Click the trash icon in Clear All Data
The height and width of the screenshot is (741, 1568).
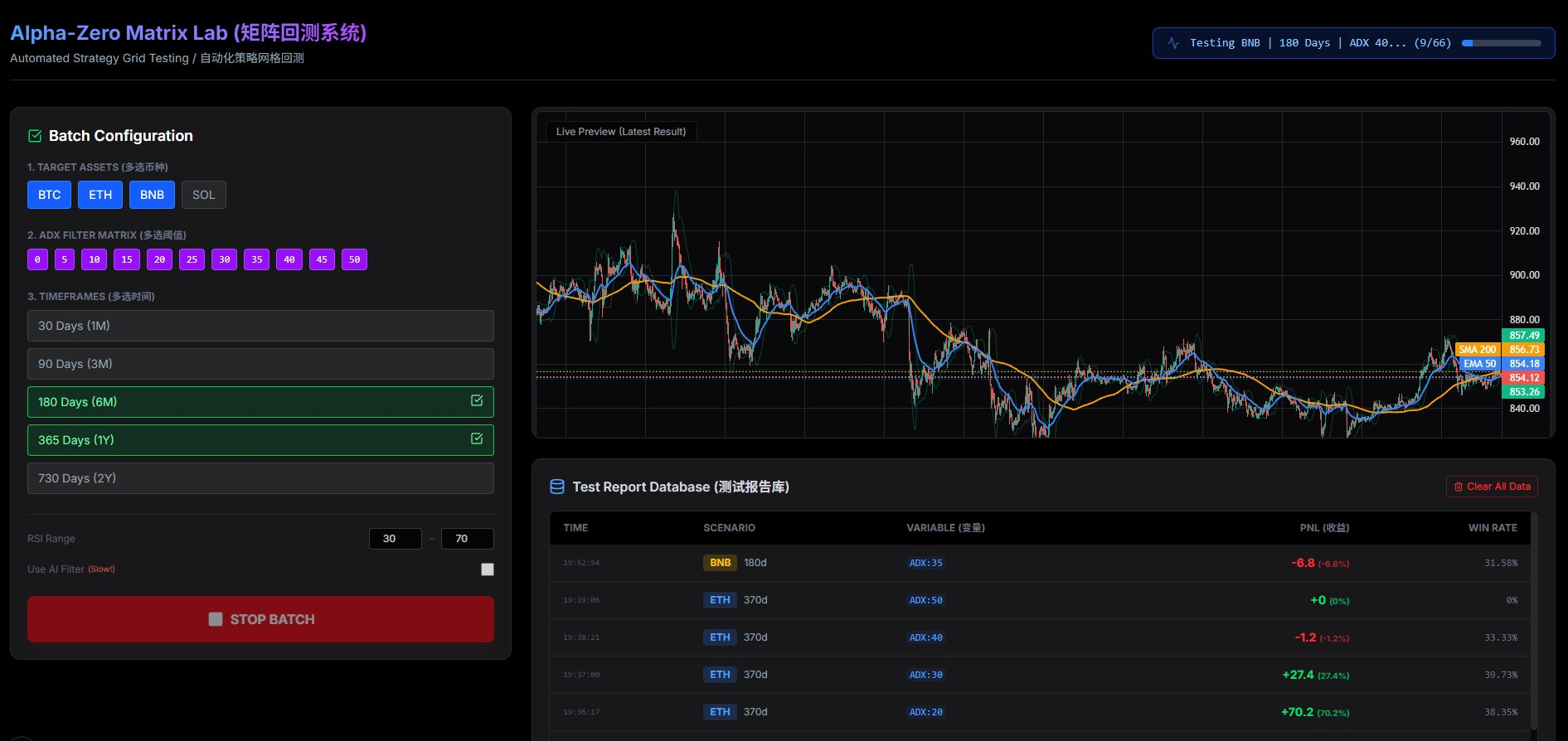click(x=1459, y=487)
